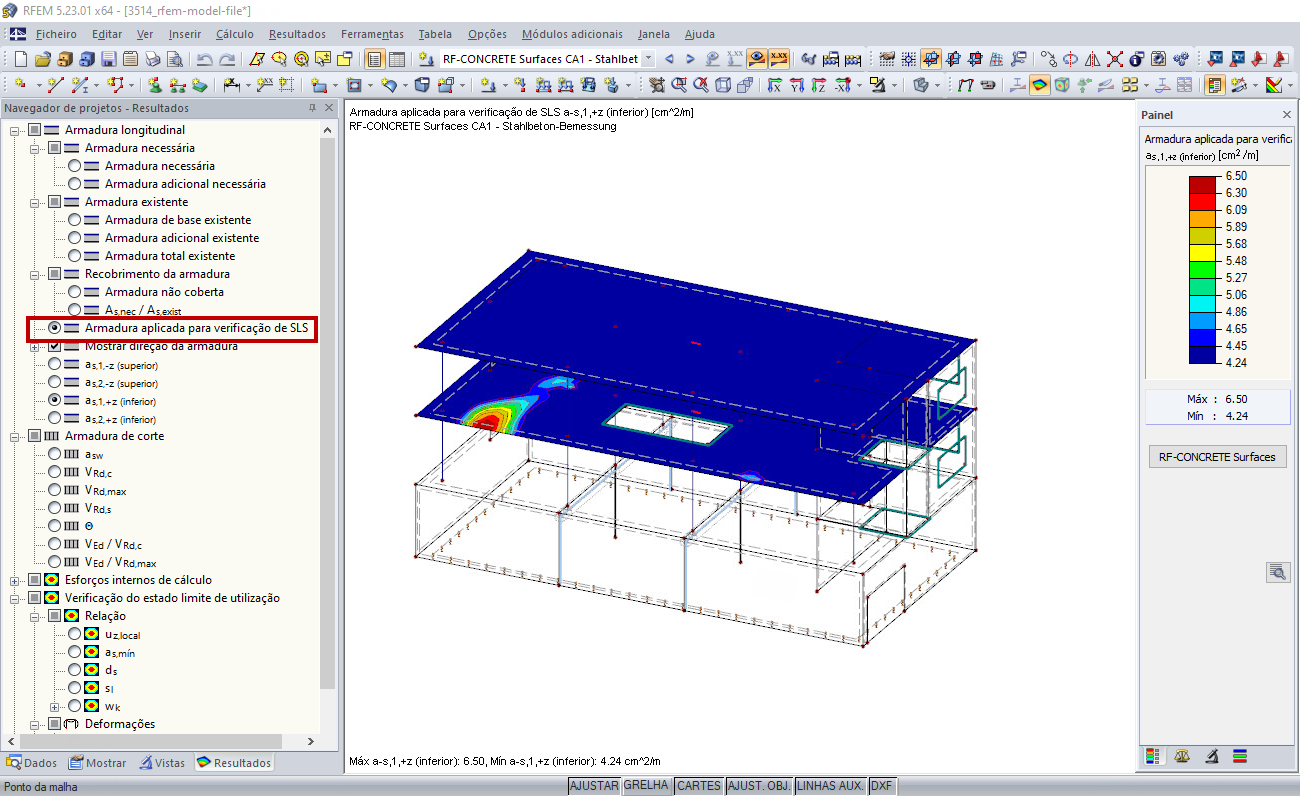Select Armadura não coberta radio button
Image resolution: width=1300 pixels, height=796 pixels.
pos(74,292)
